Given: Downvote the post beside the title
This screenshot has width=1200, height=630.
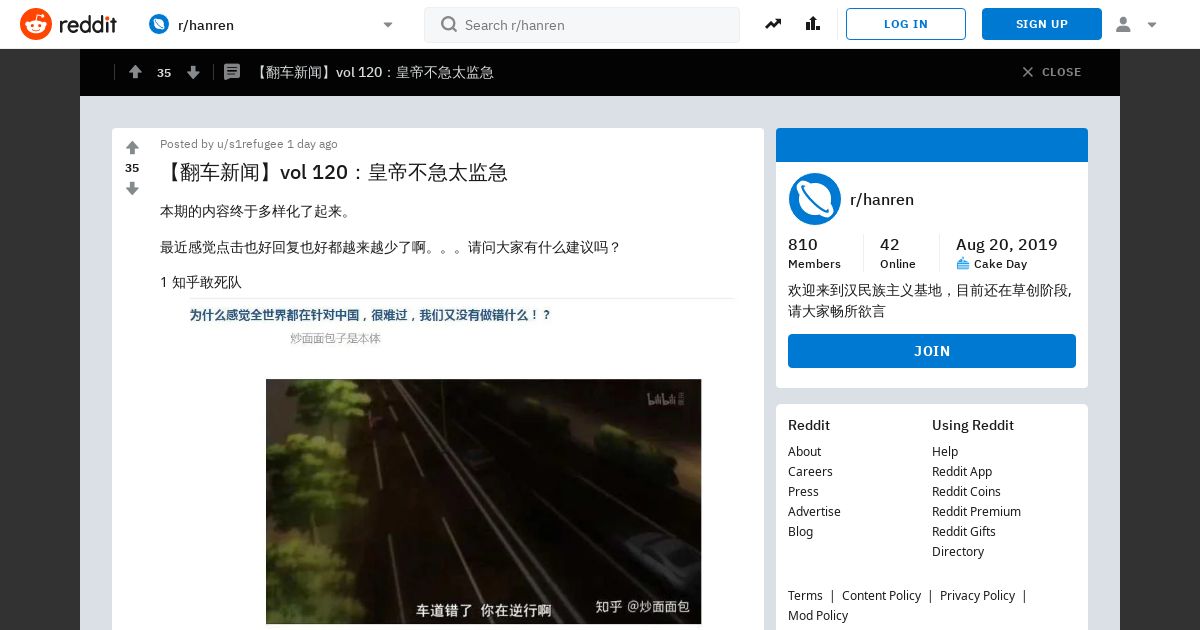Looking at the screenshot, I should pyautogui.click(x=132, y=188).
